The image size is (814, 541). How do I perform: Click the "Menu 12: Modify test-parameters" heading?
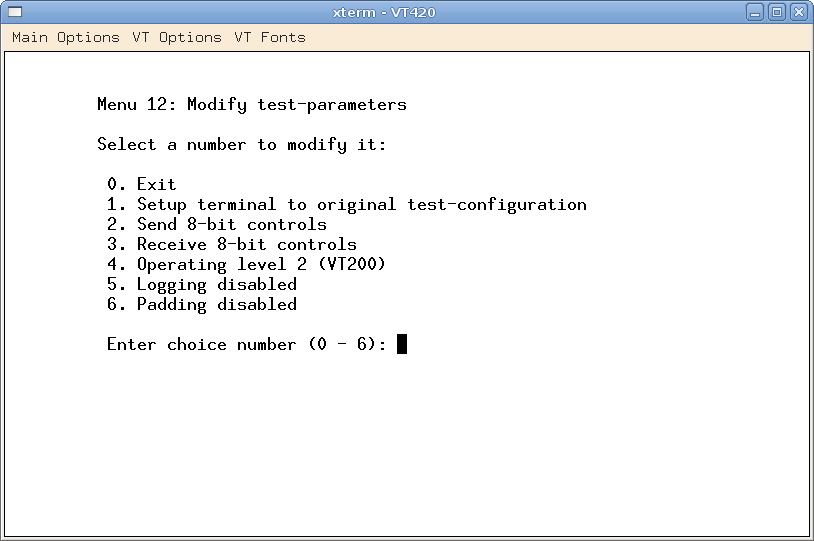[x=251, y=104]
